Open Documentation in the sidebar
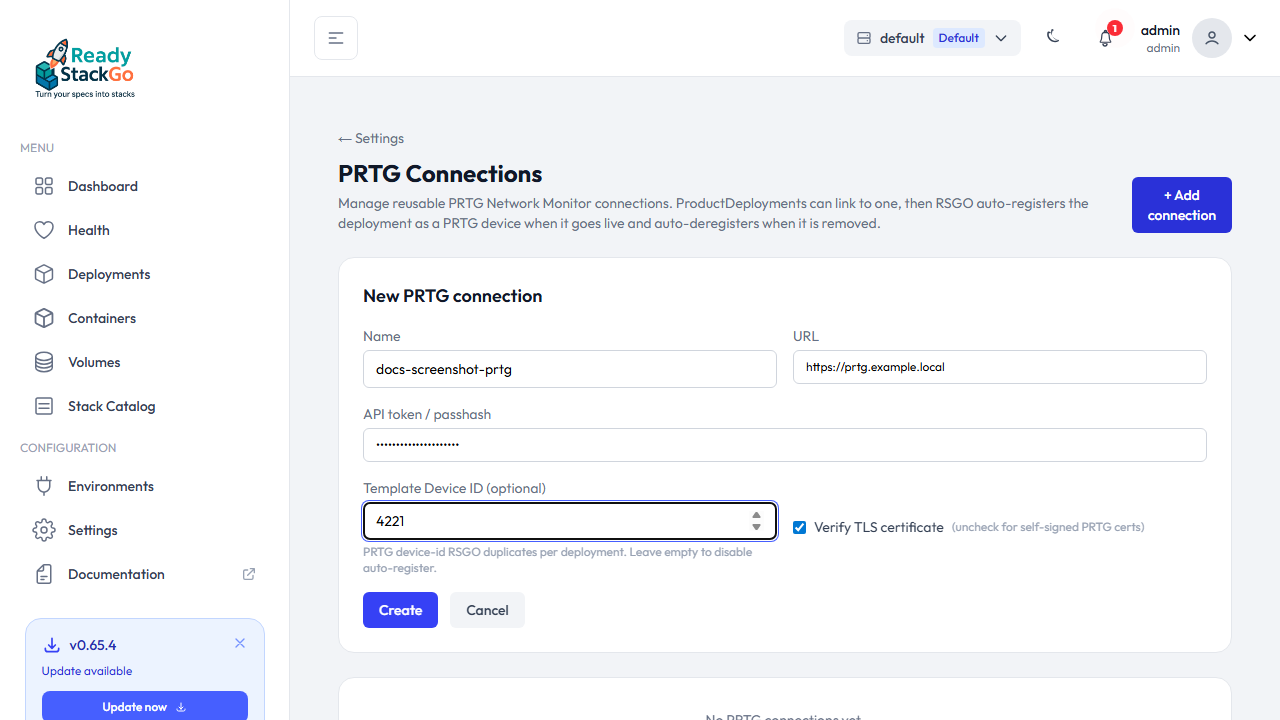This screenshot has width=1280, height=720. tap(145, 574)
